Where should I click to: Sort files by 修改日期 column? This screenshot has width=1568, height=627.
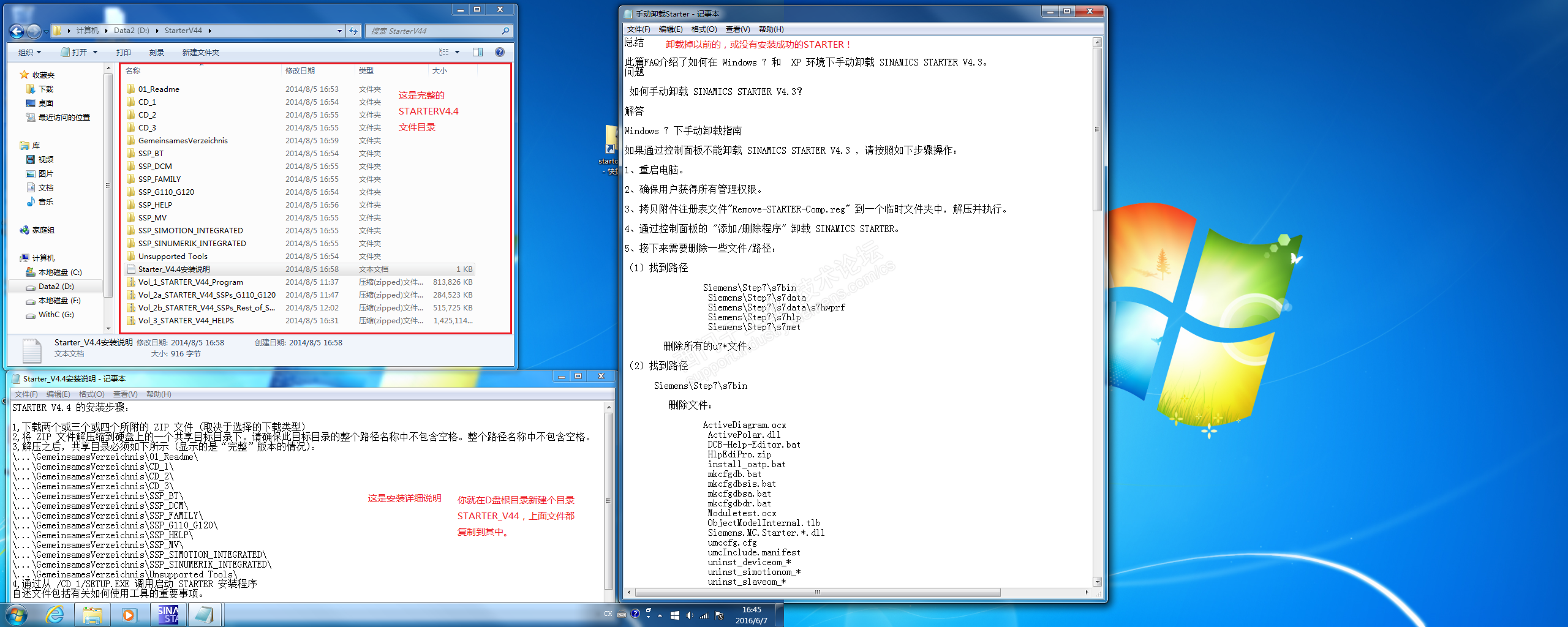[318, 70]
